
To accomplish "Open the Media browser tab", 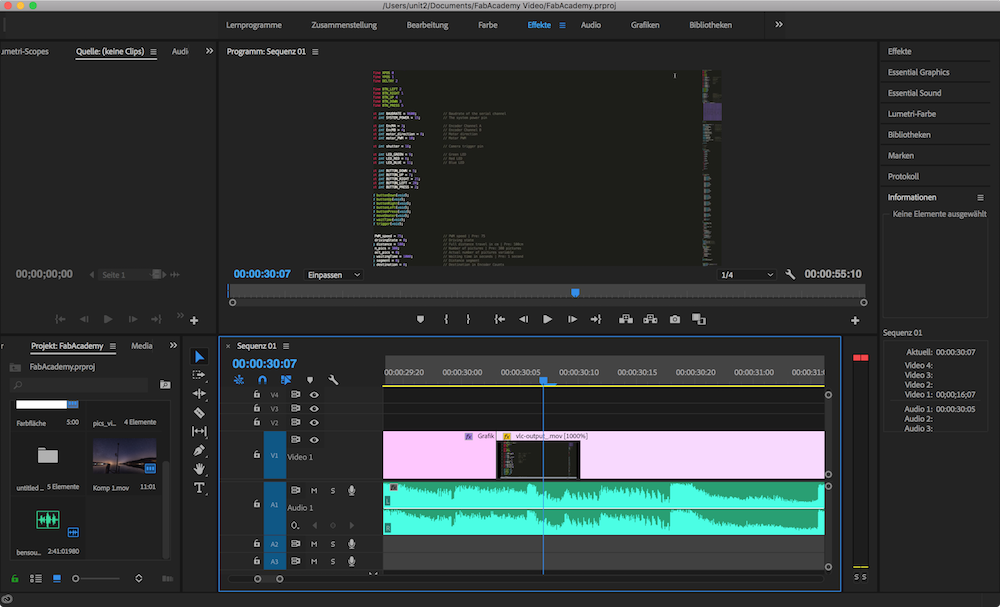I will (142, 346).
